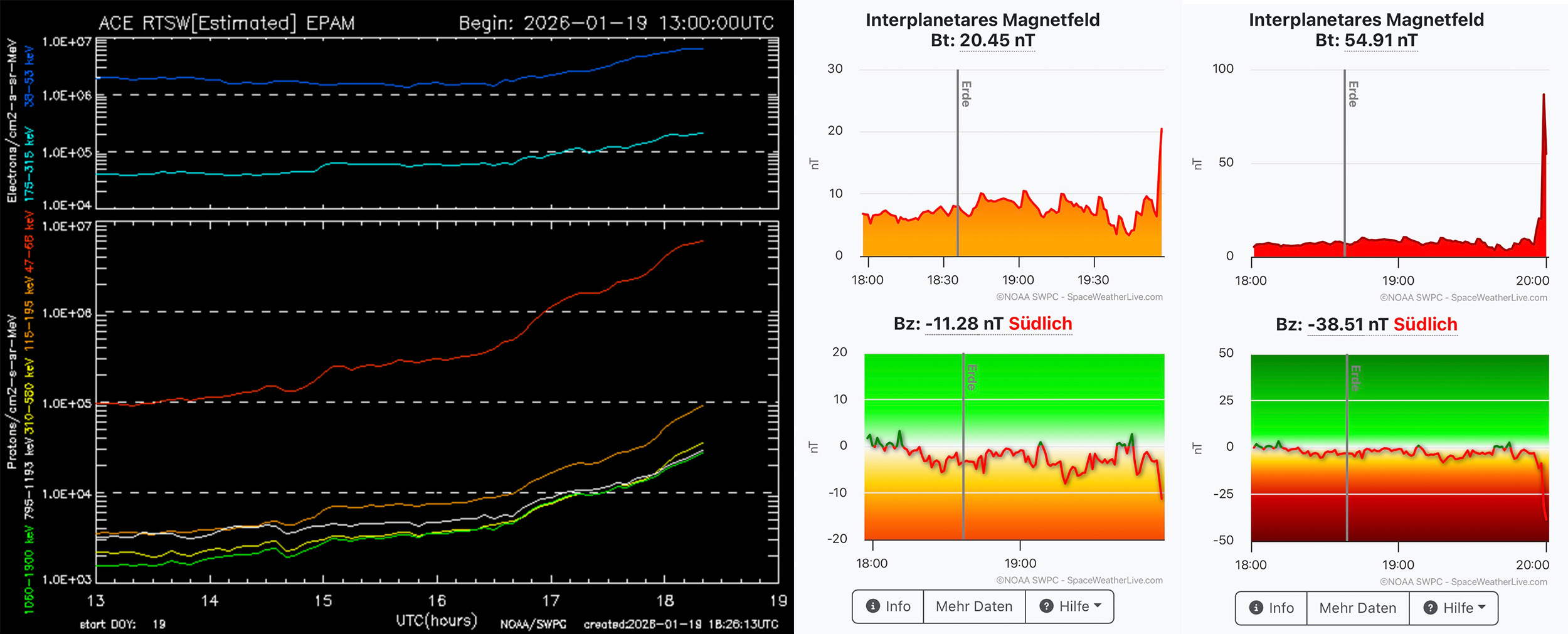
Task: Click the spike peak in the 54.91 nT Bt chart
Action: 1544,95
